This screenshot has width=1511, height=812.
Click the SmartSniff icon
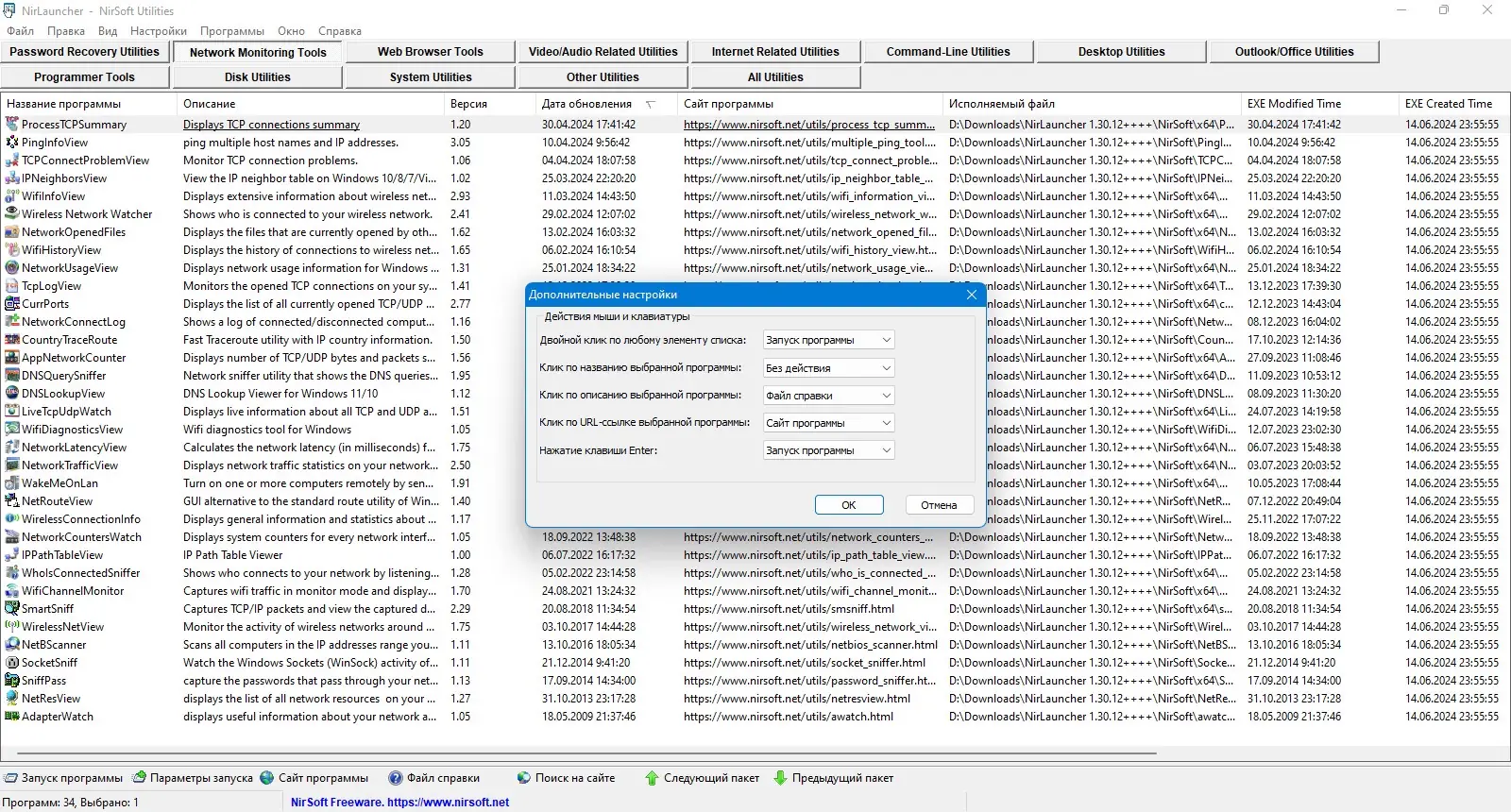[x=11, y=608]
